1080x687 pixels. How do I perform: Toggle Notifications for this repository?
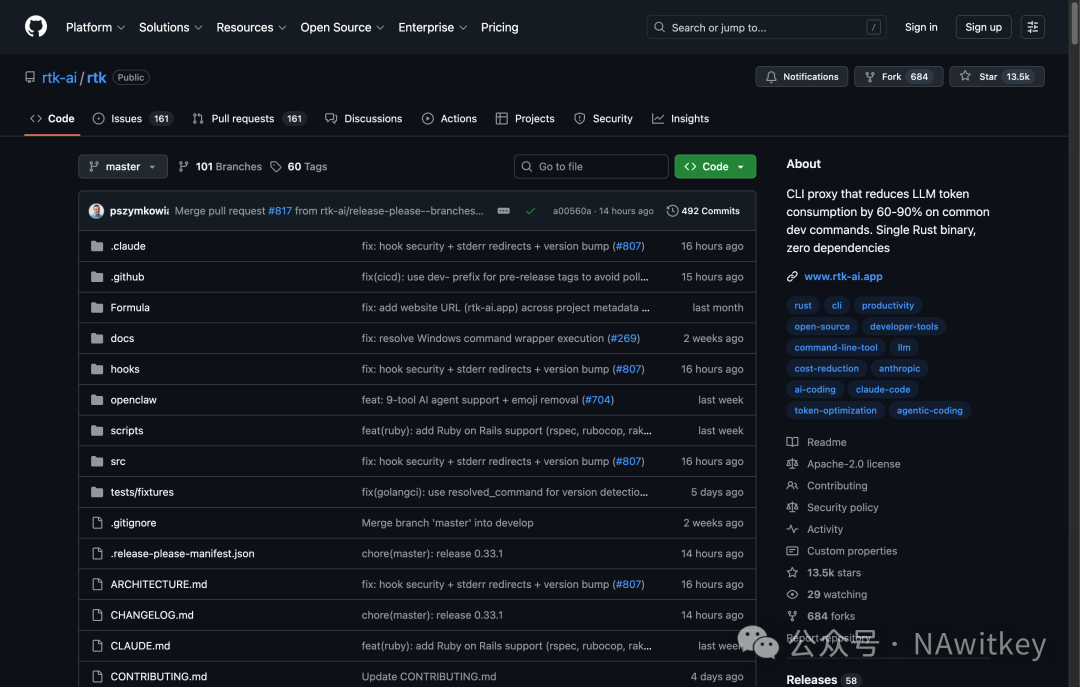(x=802, y=76)
